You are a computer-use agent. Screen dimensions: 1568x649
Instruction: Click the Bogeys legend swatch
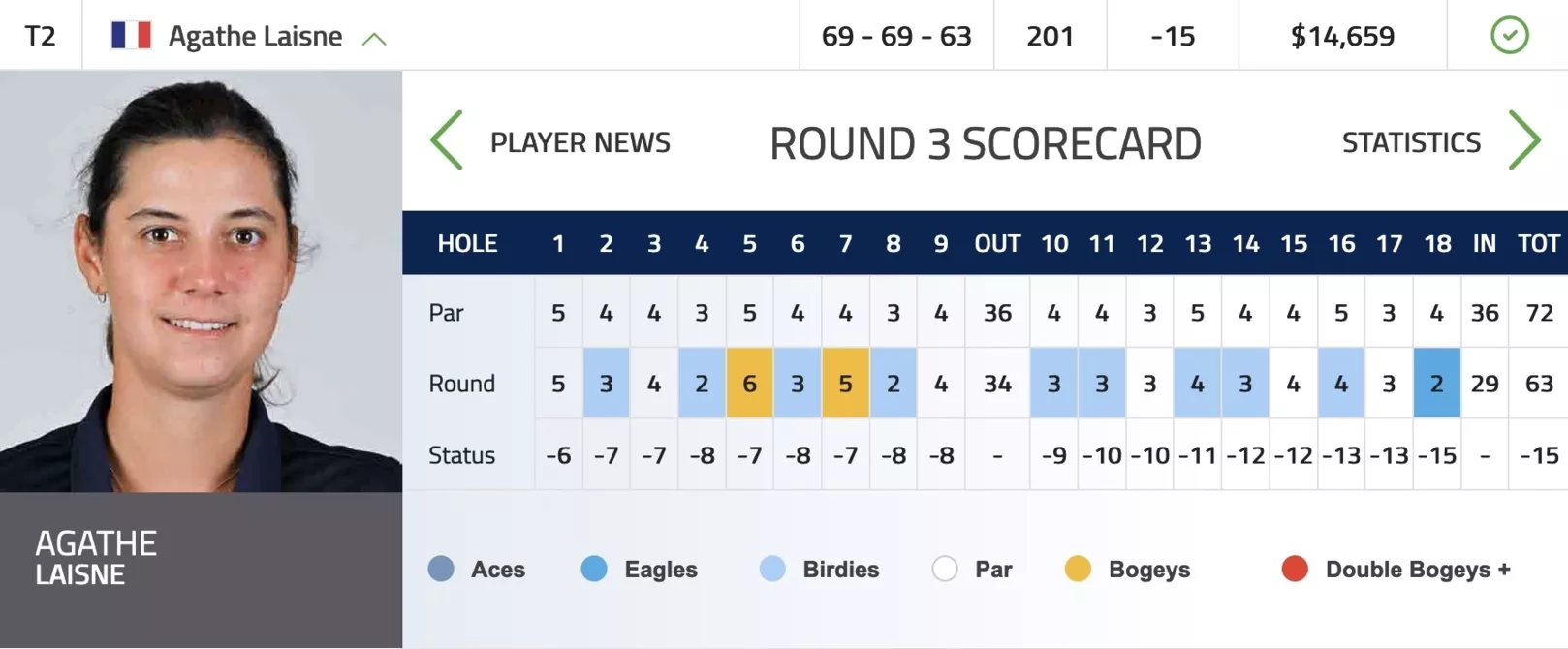pos(1078,569)
